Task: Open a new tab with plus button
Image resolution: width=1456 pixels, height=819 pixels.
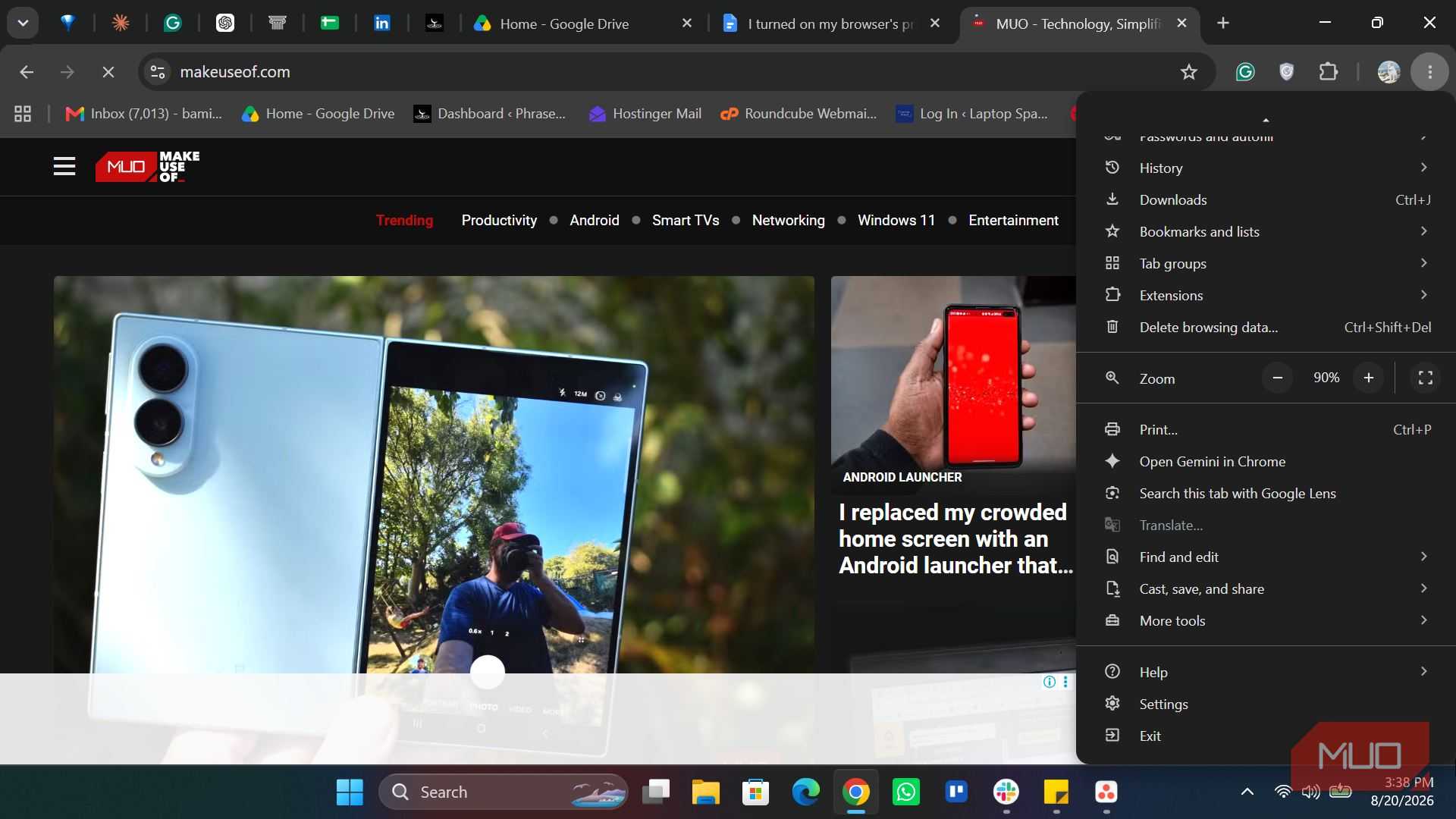Action: tap(1223, 24)
